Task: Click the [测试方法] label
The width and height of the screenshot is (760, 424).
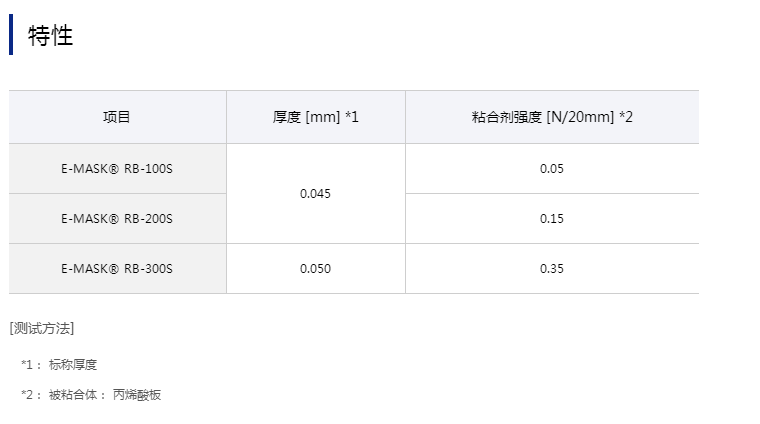Action: (42, 328)
